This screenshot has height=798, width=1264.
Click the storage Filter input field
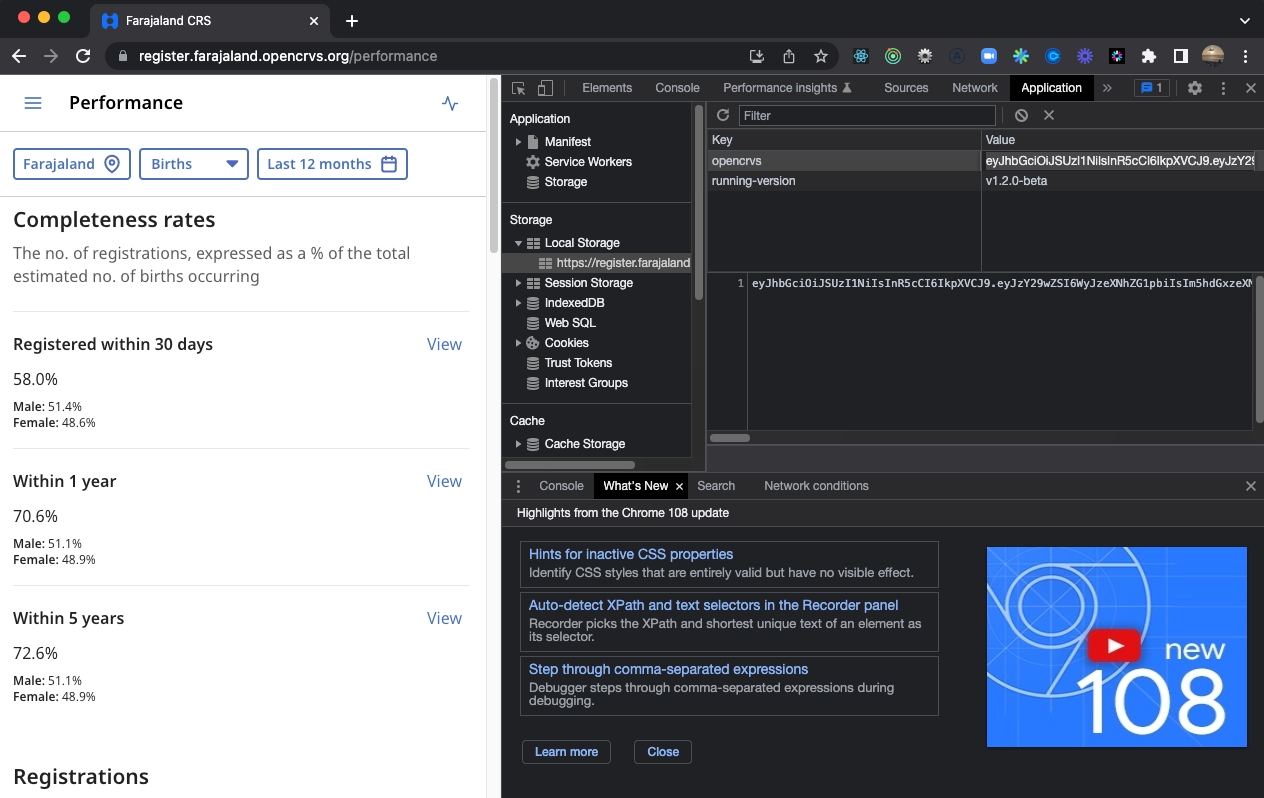pyautogui.click(x=867, y=116)
